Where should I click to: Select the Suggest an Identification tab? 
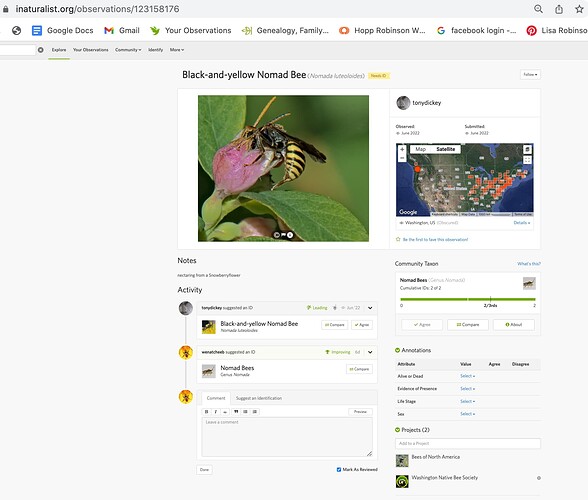pos(259,398)
